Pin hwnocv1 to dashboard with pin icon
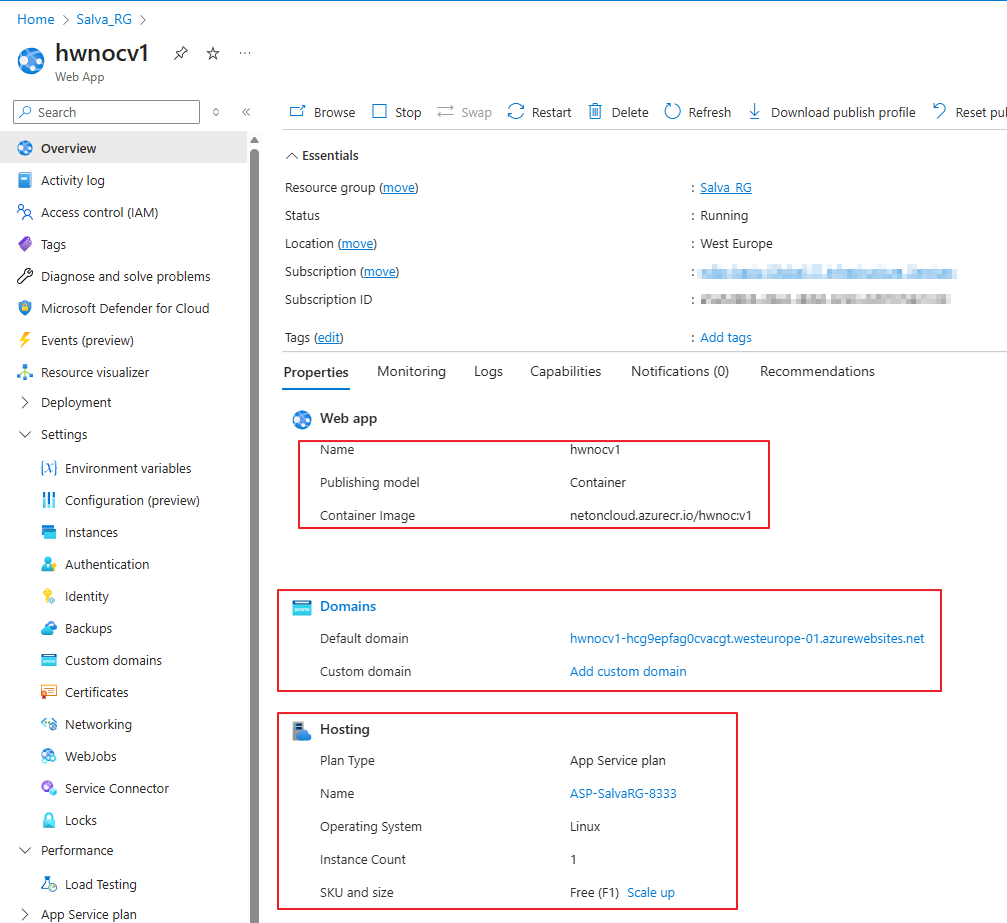Screen dimensions: 1007x923 [x=180, y=54]
